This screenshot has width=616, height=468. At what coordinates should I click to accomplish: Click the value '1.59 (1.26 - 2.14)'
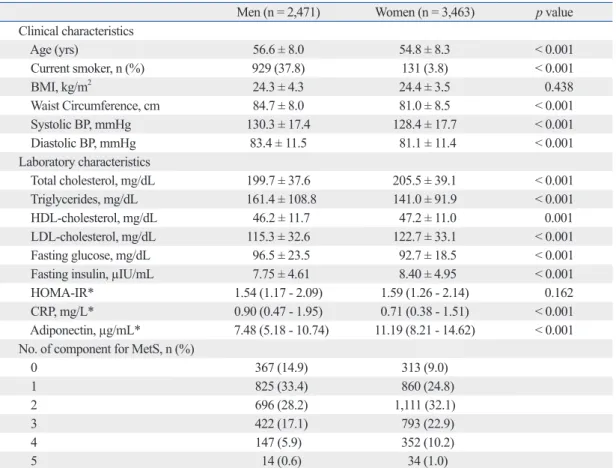pyautogui.click(x=425, y=293)
